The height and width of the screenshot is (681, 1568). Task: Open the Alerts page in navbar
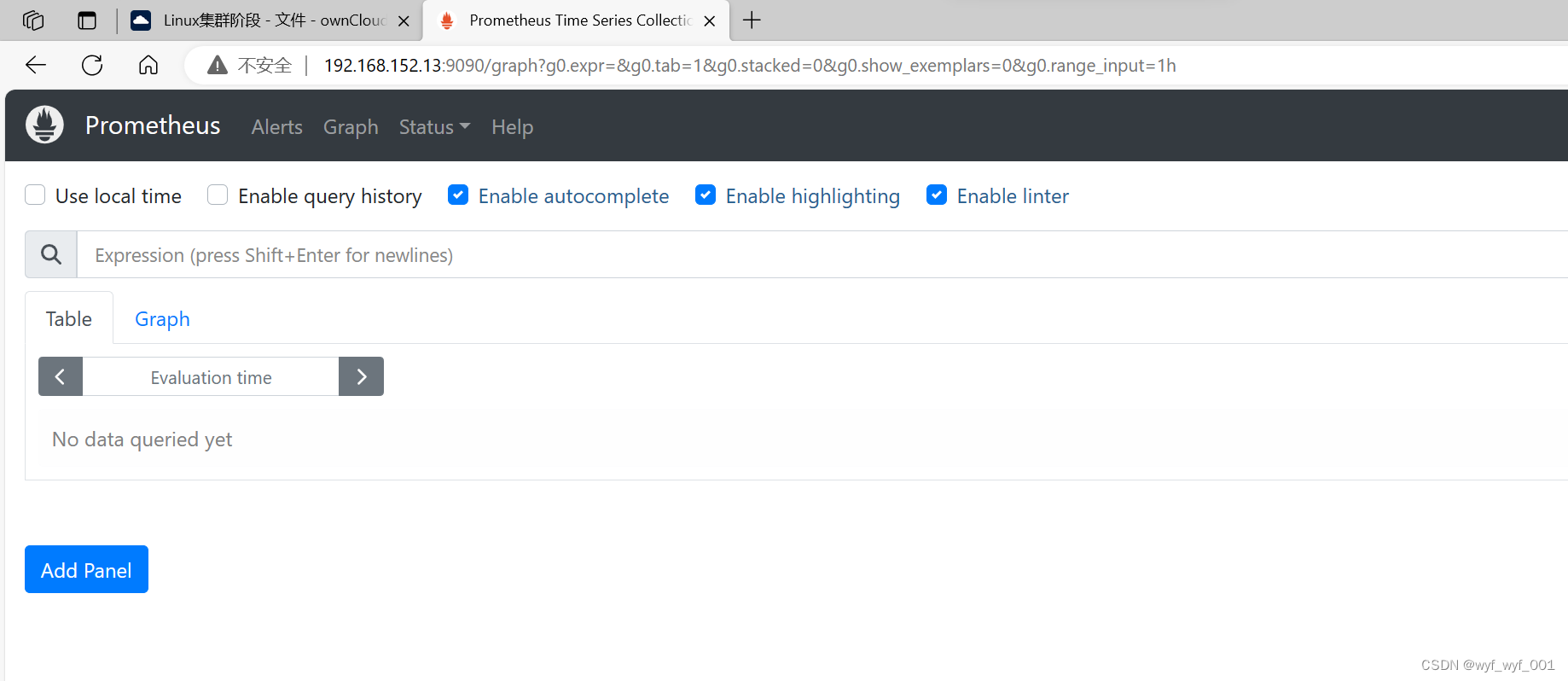click(277, 127)
